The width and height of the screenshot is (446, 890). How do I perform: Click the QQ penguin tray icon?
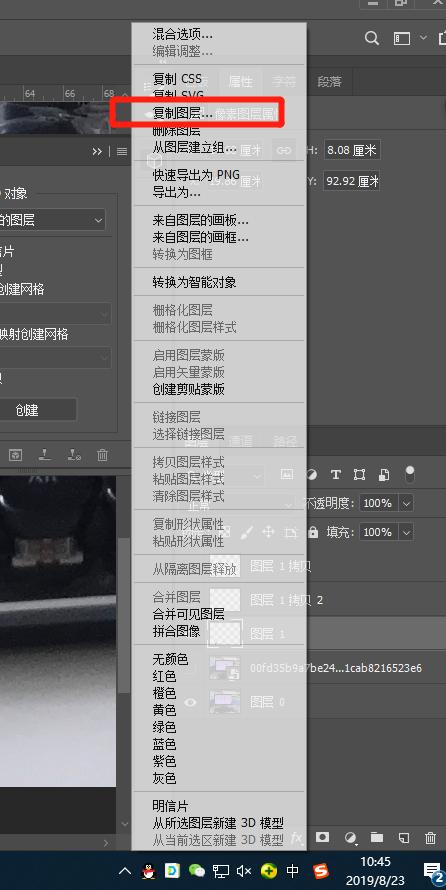click(x=148, y=871)
